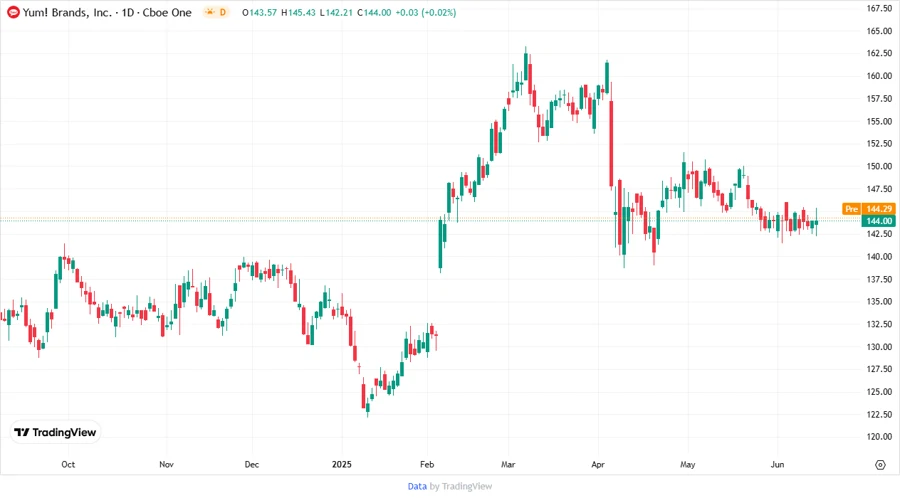Screen dimensions: 900x498
Task: Click the 160.00 price axis value
Action: pyautogui.click(x=879, y=76)
